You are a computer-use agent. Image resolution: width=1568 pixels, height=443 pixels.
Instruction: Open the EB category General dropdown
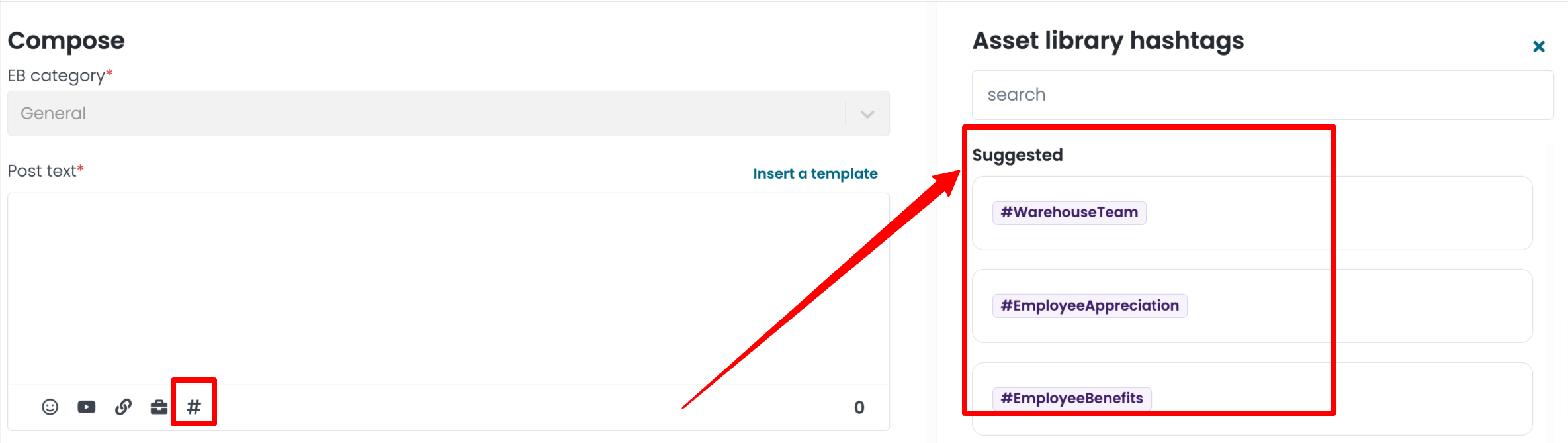tap(449, 113)
